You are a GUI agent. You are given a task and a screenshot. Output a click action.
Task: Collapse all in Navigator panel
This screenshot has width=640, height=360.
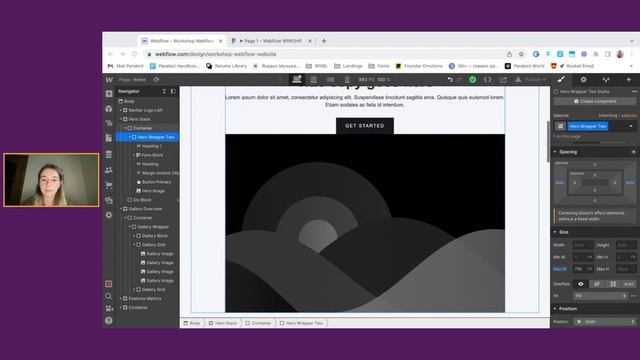(164, 91)
